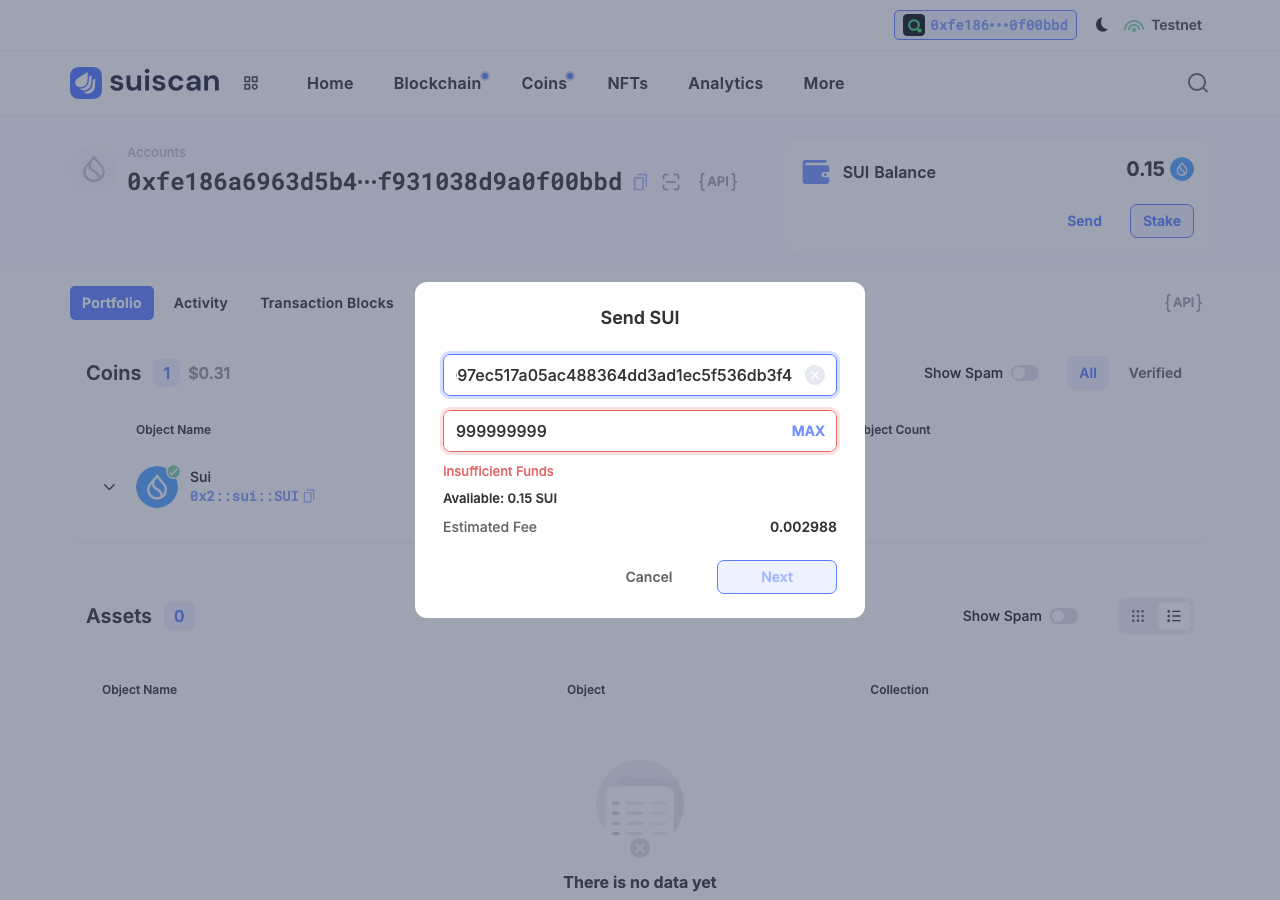Expand the Sui coin row chevron
The width and height of the screenshot is (1280, 900).
click(x=110, y=487)
